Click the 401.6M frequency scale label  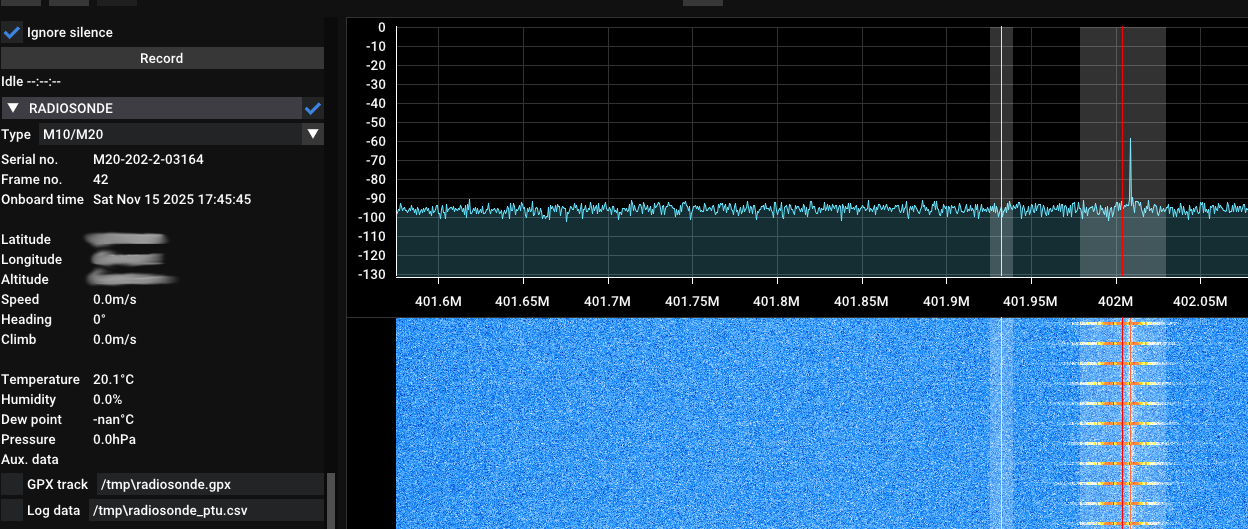click(x=438, y=302)
